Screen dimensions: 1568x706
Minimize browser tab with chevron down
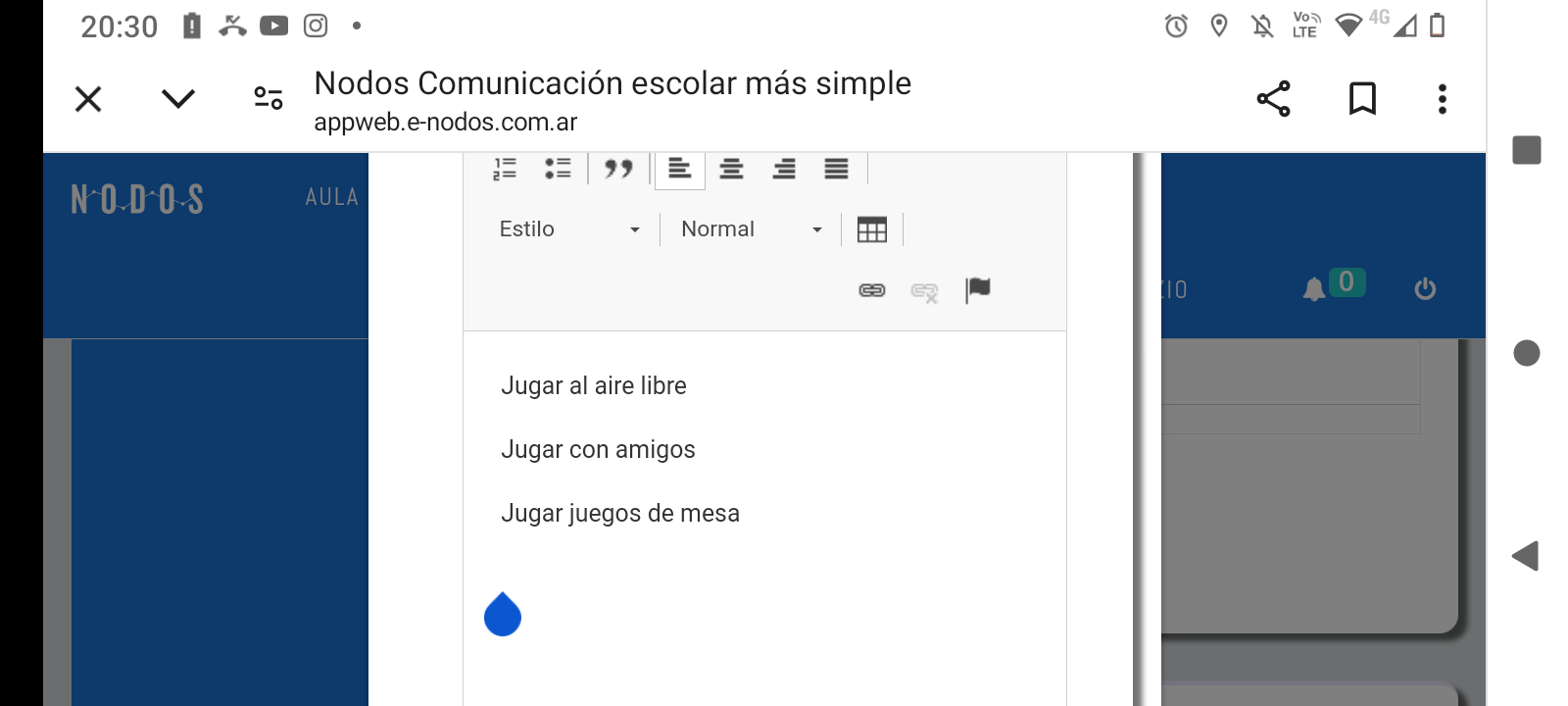178,99
